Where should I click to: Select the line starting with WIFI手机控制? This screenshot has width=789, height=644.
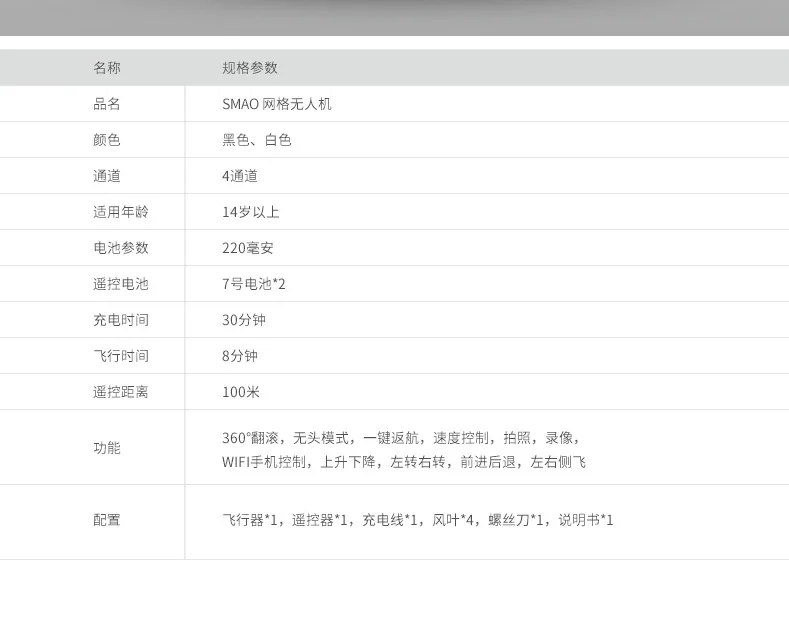[404, 461]
